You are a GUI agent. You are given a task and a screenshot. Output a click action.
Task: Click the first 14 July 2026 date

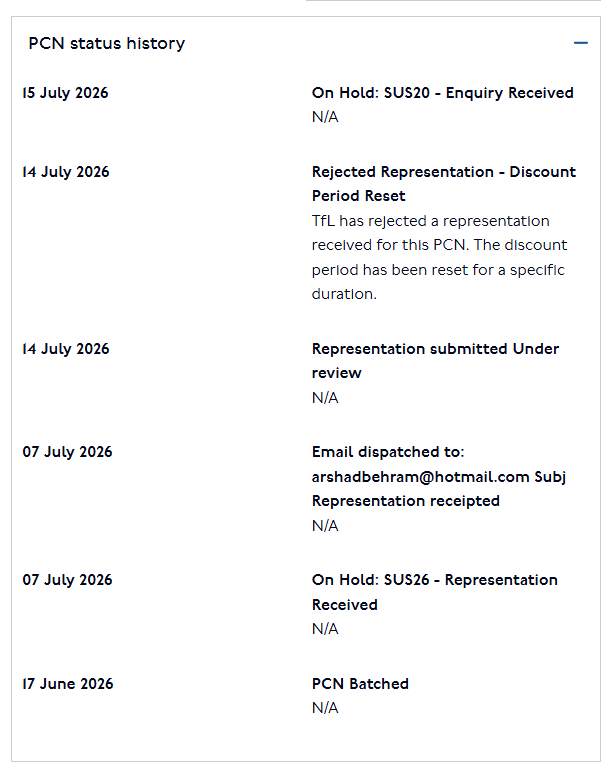(x=66, y=172)
